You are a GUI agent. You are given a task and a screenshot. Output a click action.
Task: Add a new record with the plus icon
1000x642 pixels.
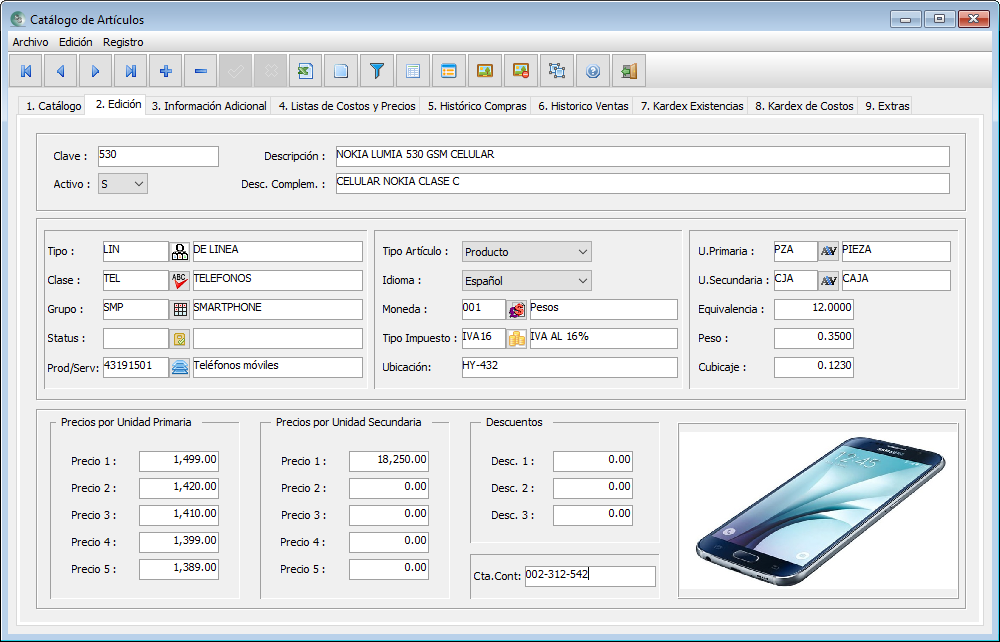tap(166, 71)
